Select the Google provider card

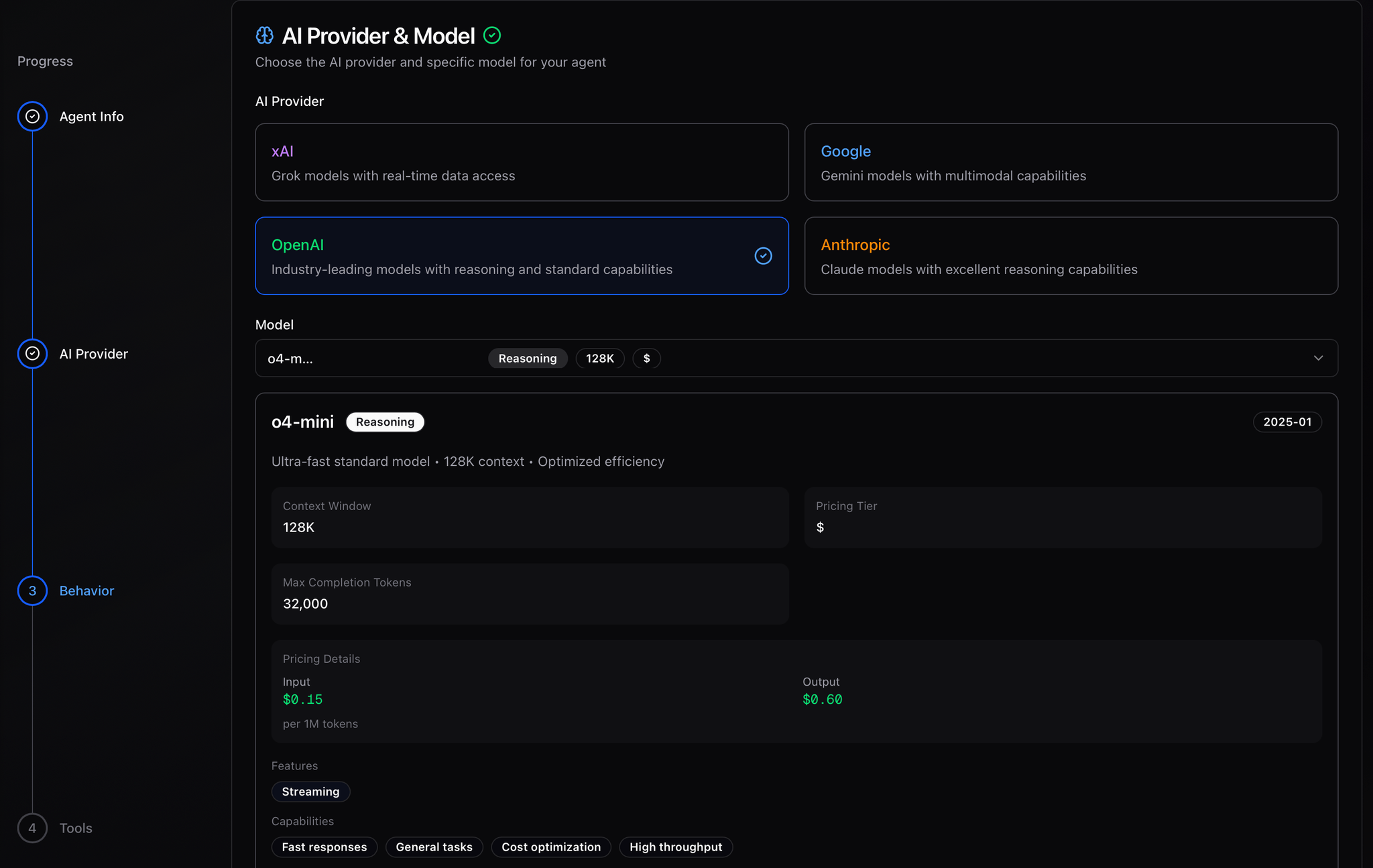tap(1071, 162)
